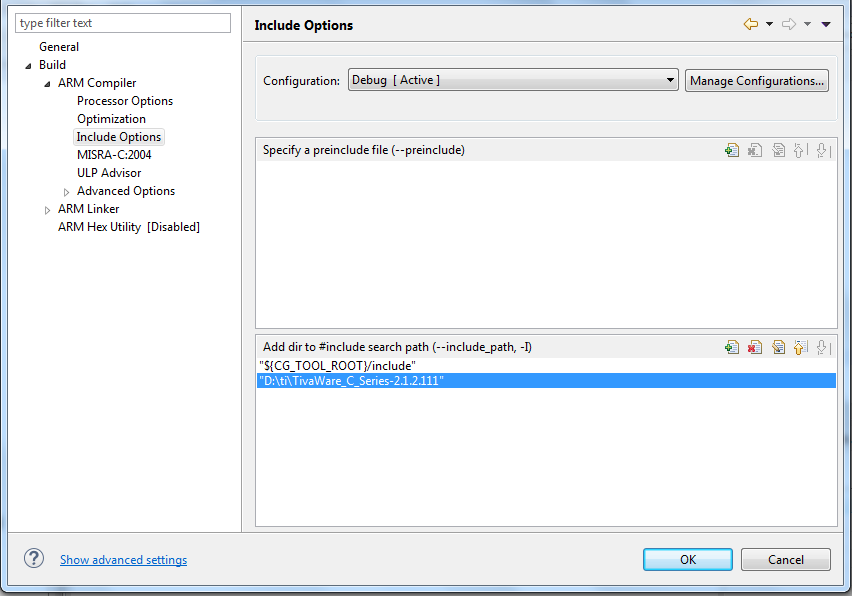Move the TivaWare include path up

coord(800,346)
